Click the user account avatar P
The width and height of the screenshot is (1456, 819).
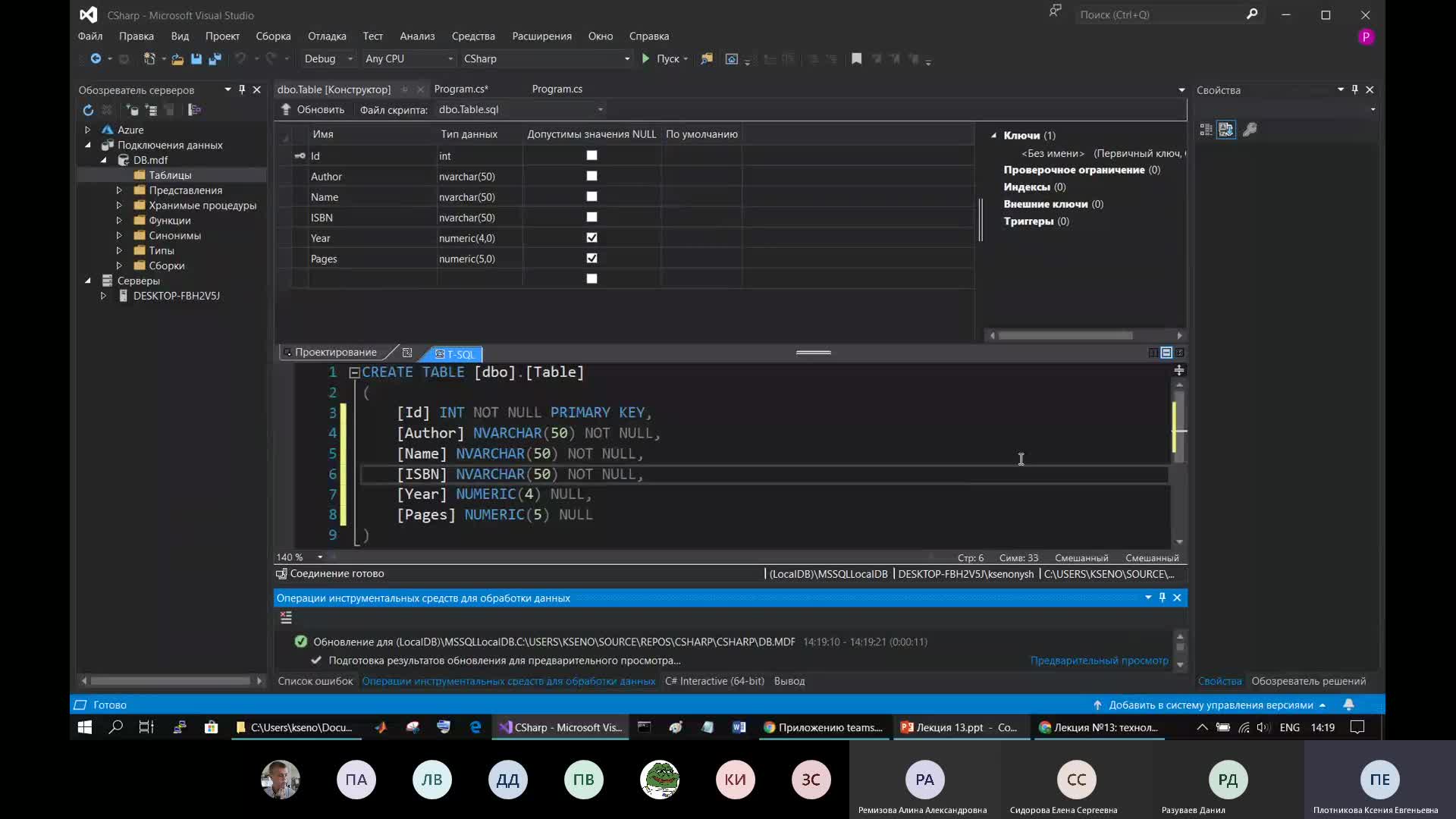(x=1366, y=36)
